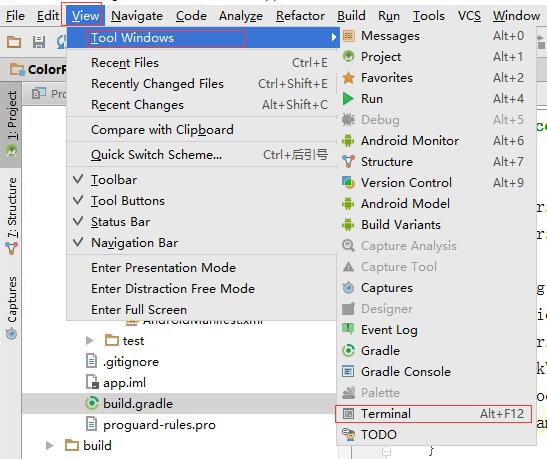This screenshot has width=547, height=459.
Task: Choose Enter Full Screen
Action: coord(202,309)
